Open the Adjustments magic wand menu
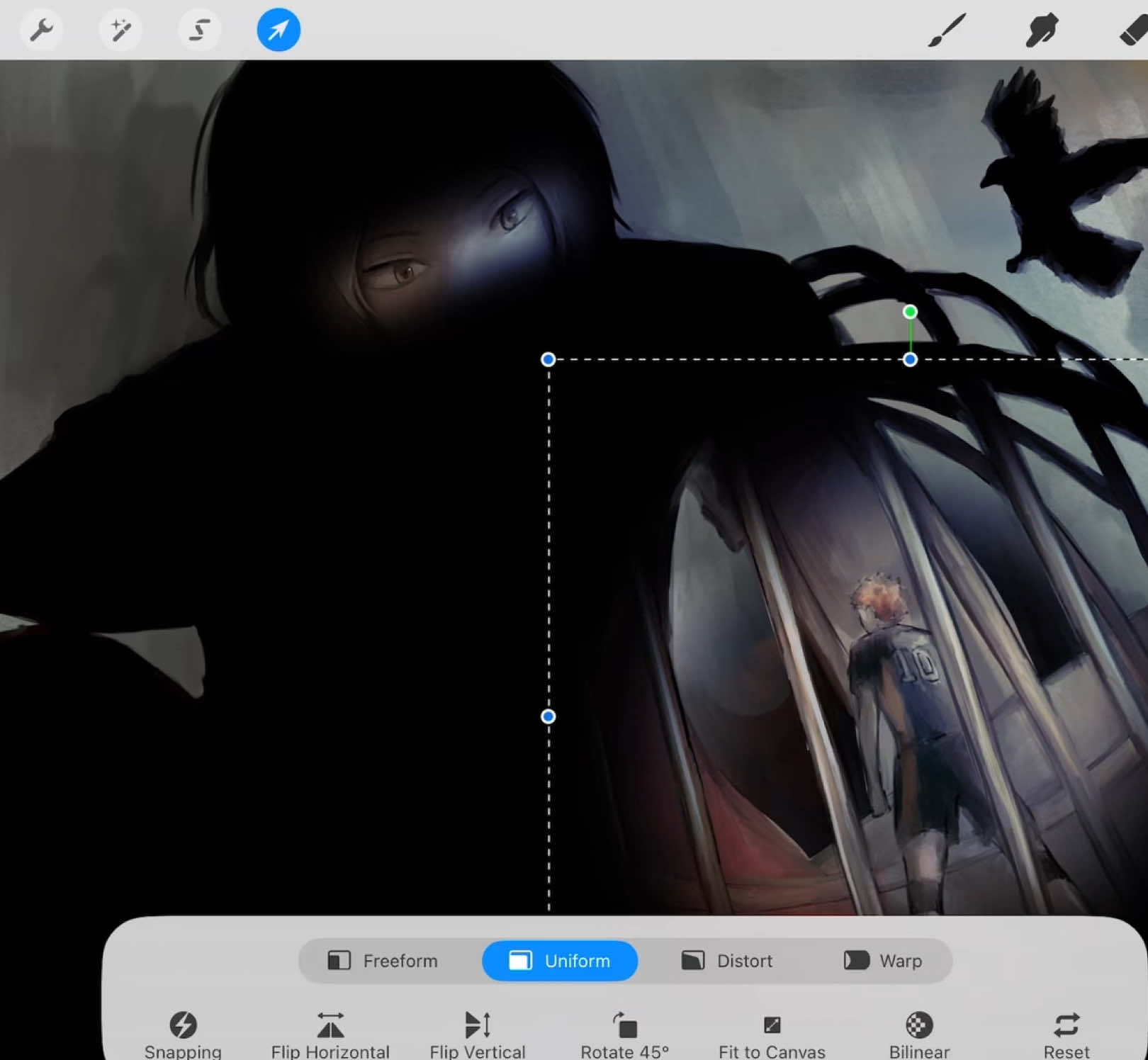The height and width of the screenshot is (1060, 1148). coord(120,30)
